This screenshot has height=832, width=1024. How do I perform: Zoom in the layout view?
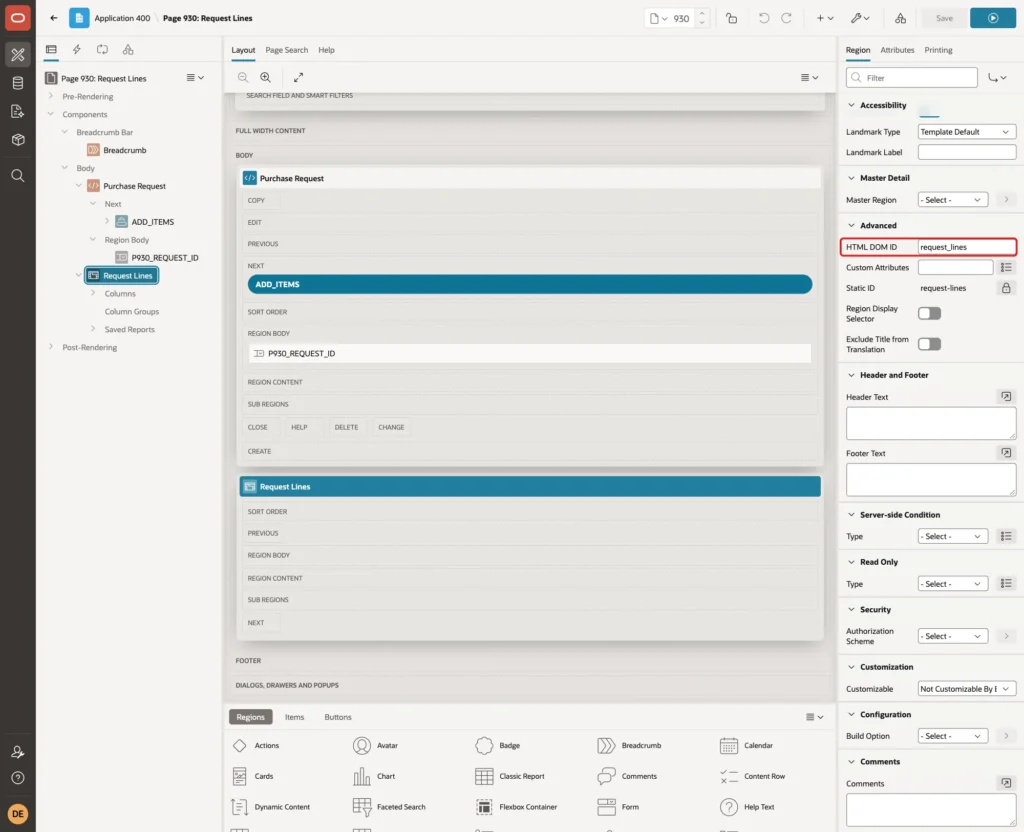click(x=266, y=77)
